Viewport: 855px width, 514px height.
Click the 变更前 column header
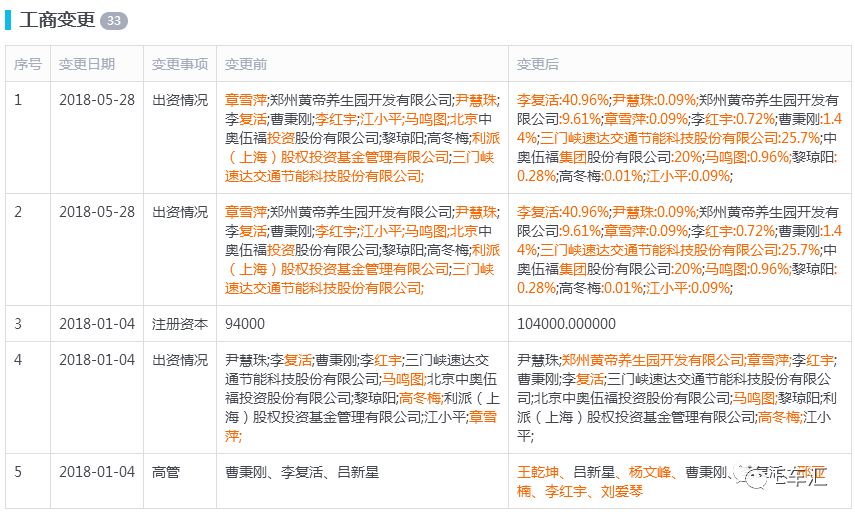pyautogui.click(x=246, y=64)
